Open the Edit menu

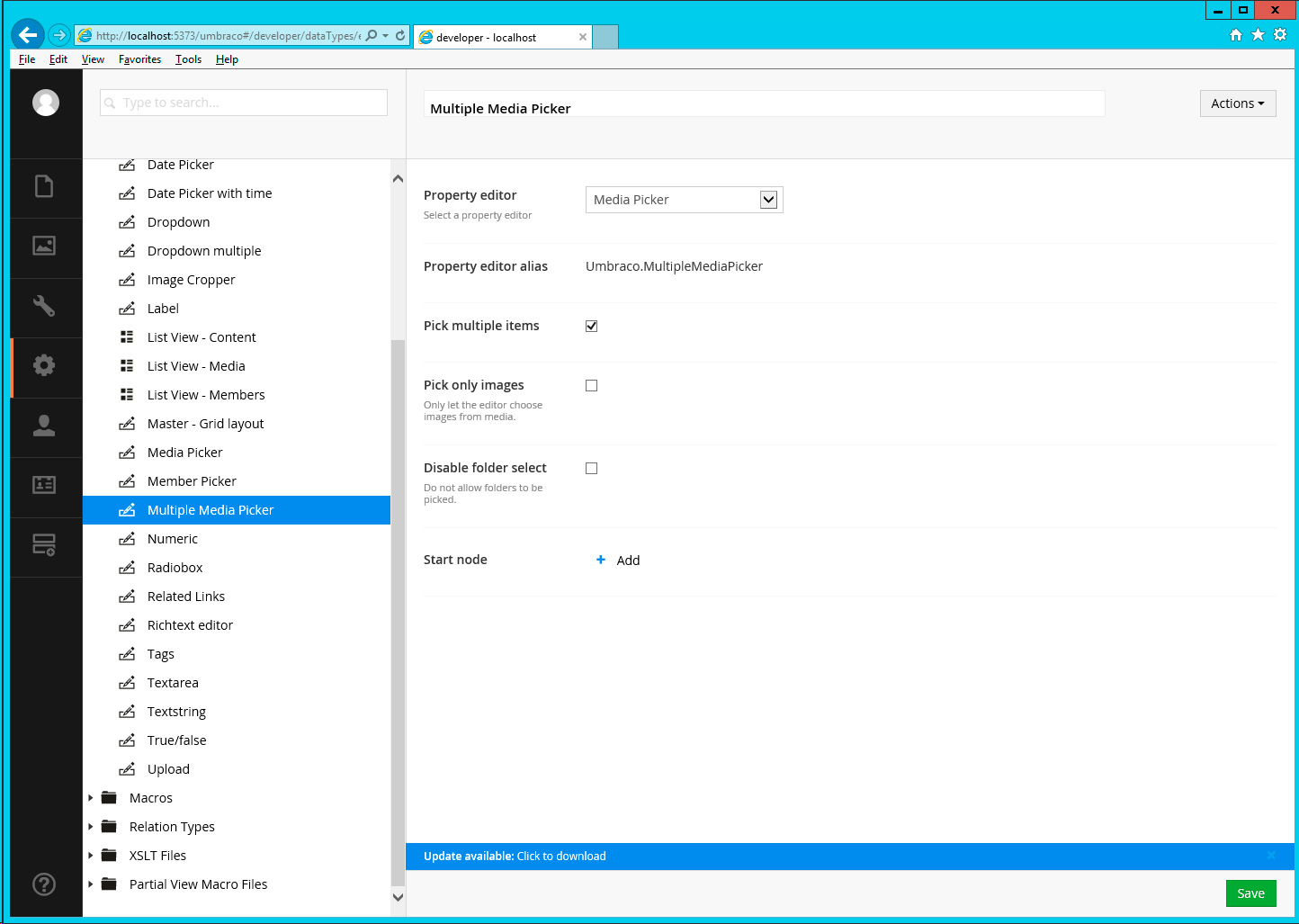point(58,59)
